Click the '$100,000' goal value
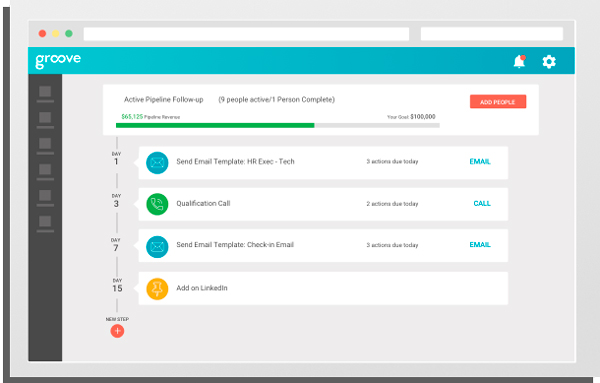This screenshot has width=600, height=383. 422,116
